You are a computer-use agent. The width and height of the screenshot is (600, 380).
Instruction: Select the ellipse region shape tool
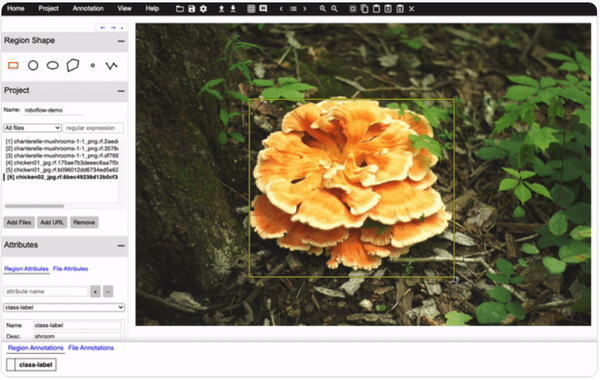pyautogui.click(x=52, y=65)
